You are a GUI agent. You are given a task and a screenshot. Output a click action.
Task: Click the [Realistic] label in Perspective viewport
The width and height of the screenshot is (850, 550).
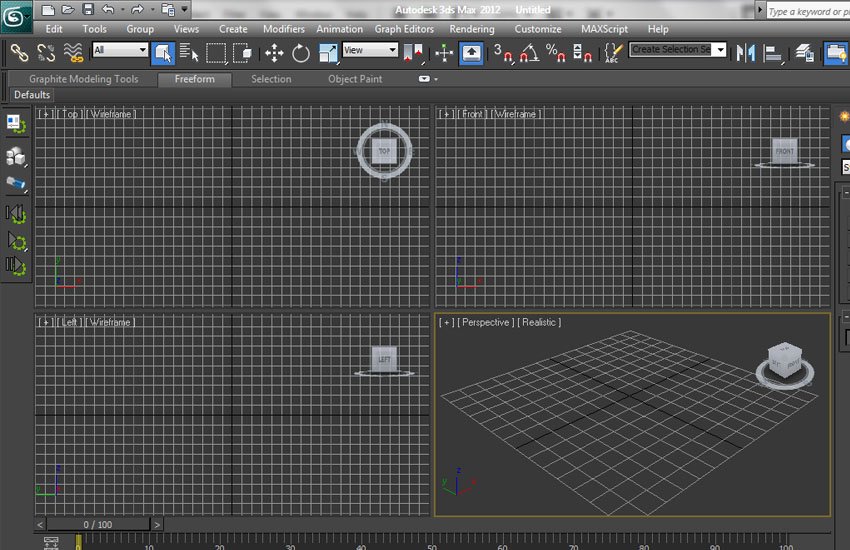pyautogui.click(x=539, y=322)
